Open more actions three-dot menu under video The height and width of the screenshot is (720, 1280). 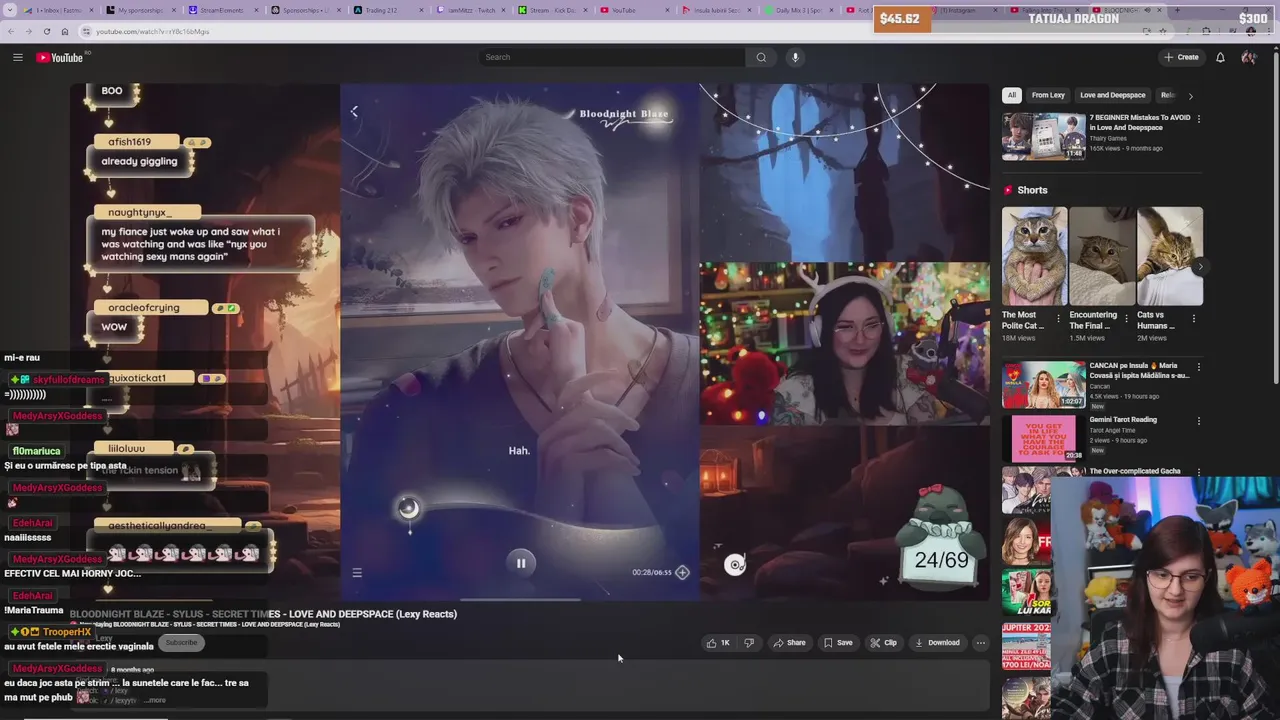[x=980, y=643]
